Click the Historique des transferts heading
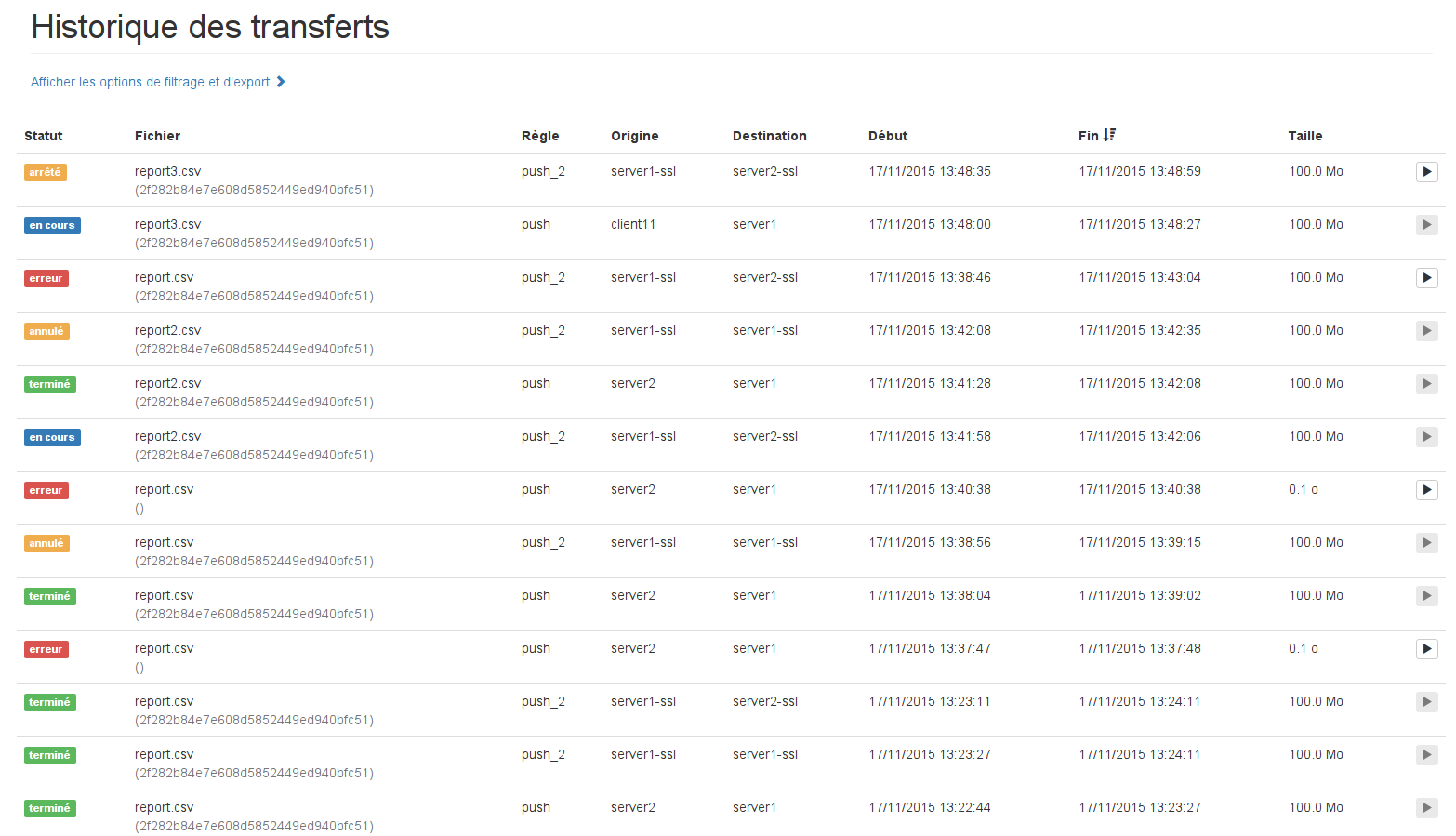Viewport: 1456px width, 836px height. coord(210,27)
